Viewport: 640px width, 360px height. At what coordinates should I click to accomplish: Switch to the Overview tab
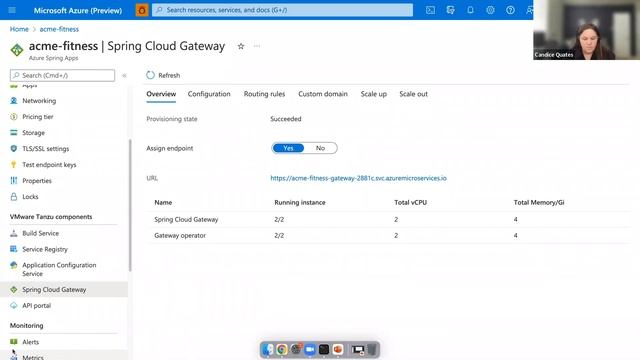[x=161, y=94]
